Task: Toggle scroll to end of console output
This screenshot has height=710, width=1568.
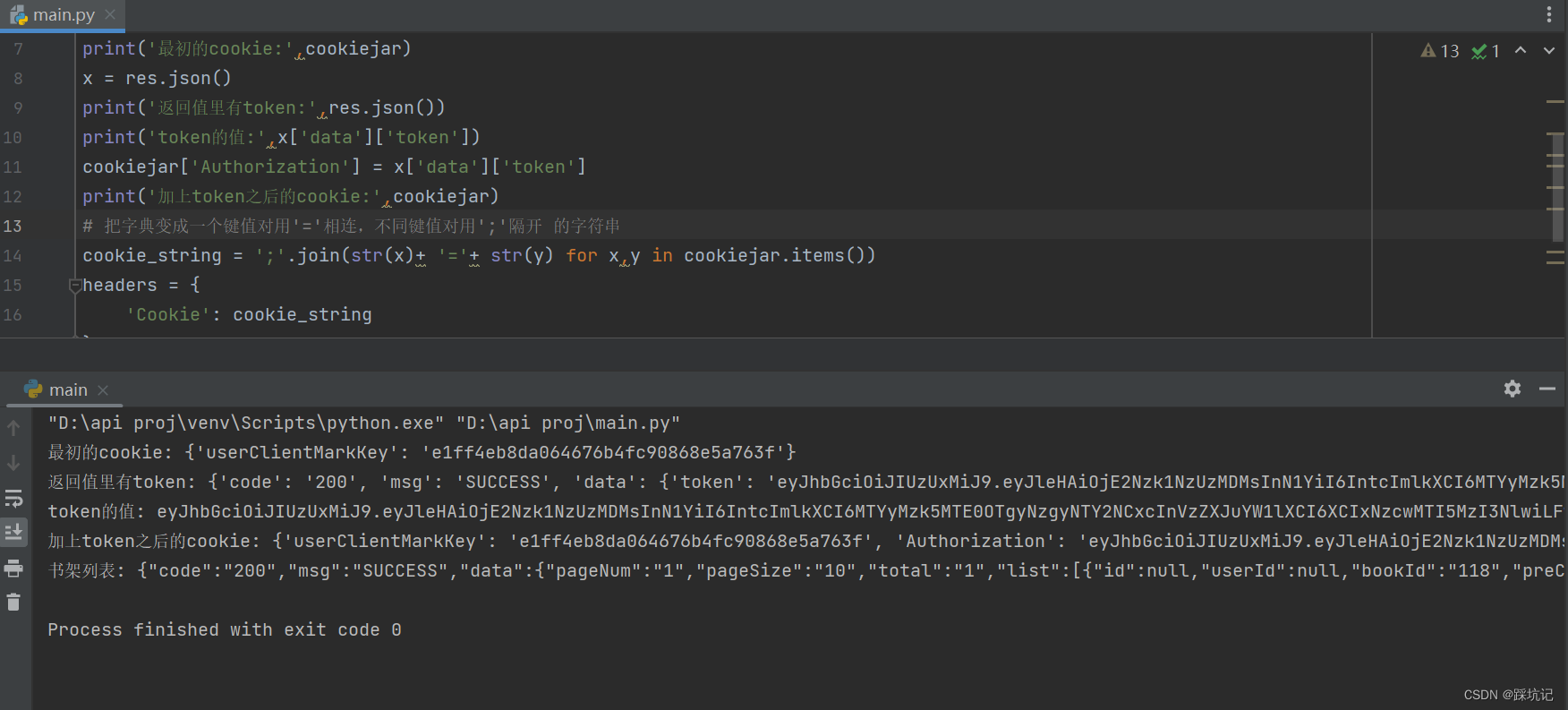Action: (x=13, y=533)
